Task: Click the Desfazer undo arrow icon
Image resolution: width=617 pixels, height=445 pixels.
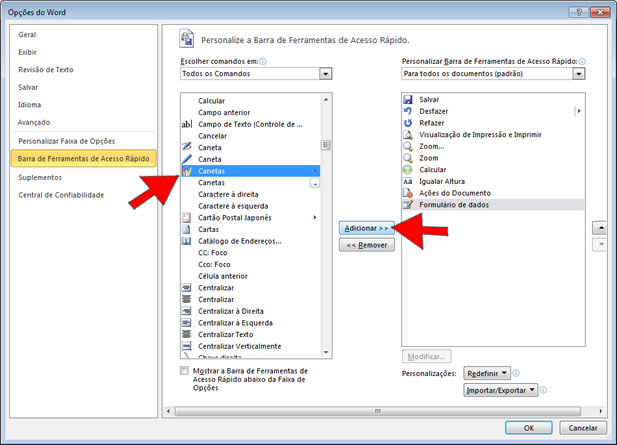Action: point(408,111)
